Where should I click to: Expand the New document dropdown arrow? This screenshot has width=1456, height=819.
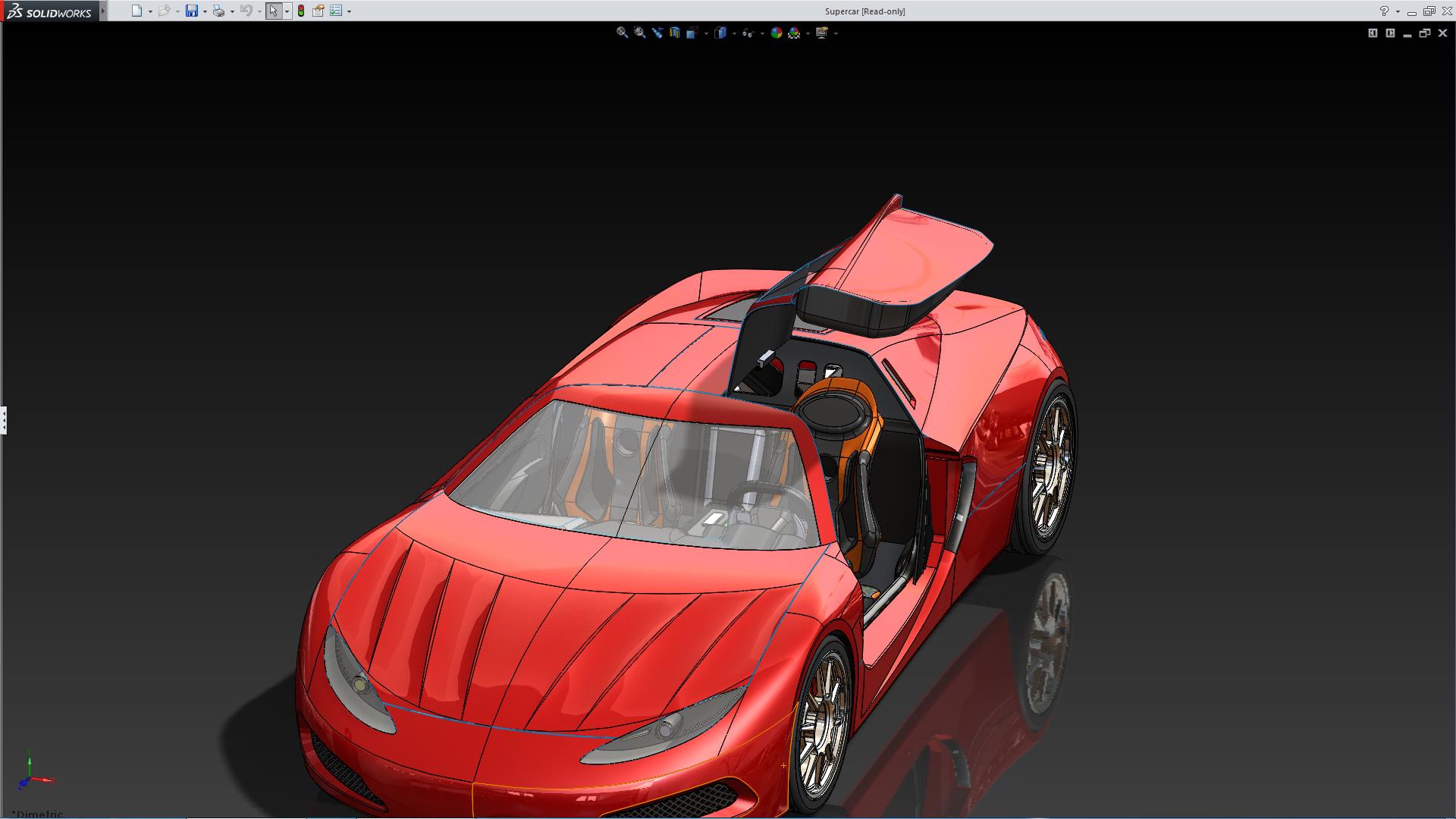pos(150,11)
